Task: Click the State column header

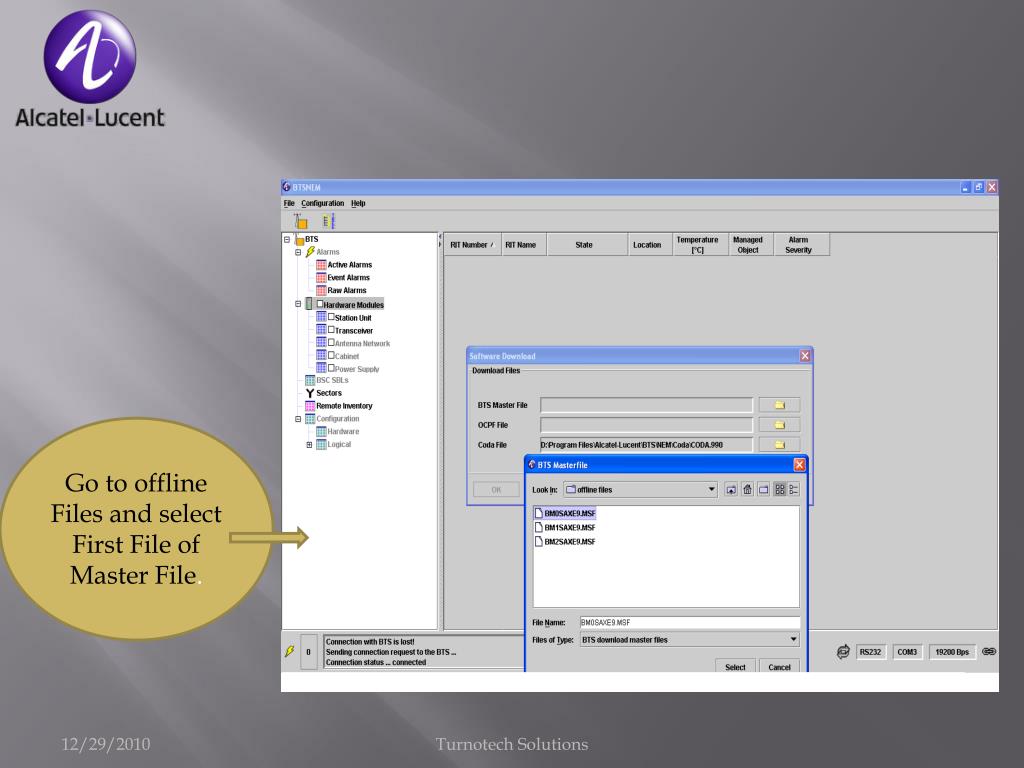Action: click(x=587, y=245)
